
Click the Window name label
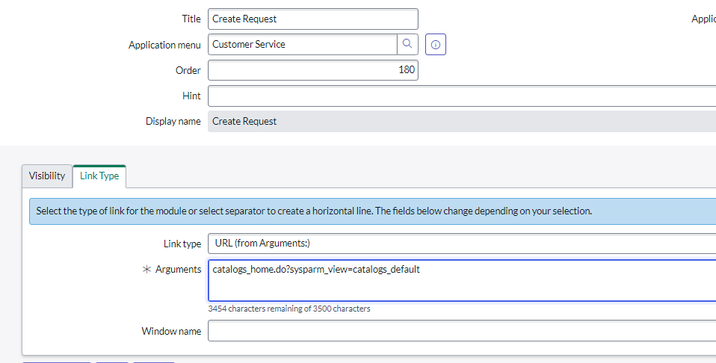[171, 331]
